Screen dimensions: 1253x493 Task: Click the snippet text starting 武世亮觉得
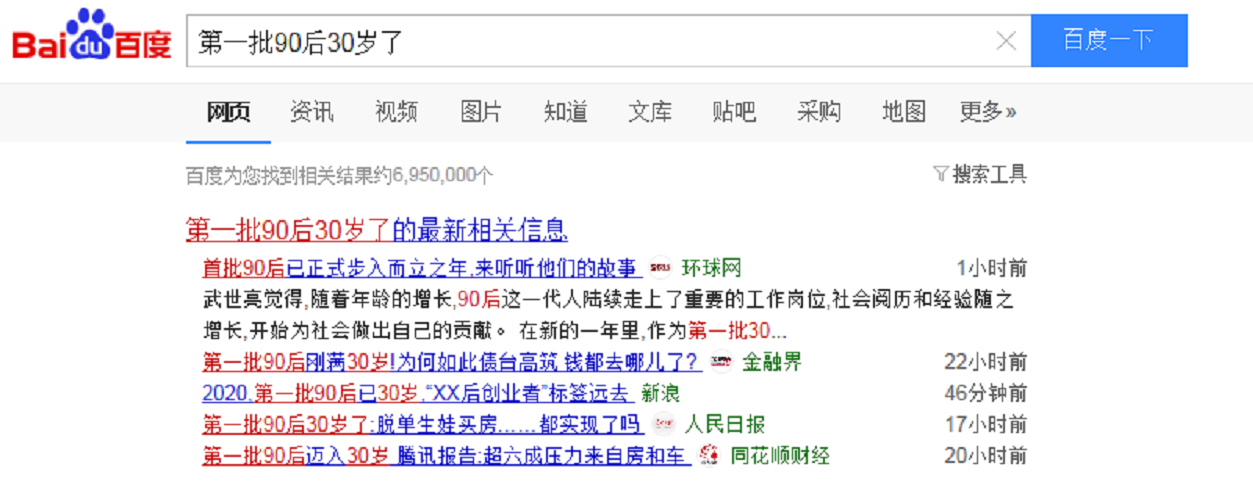coord(609,315)
